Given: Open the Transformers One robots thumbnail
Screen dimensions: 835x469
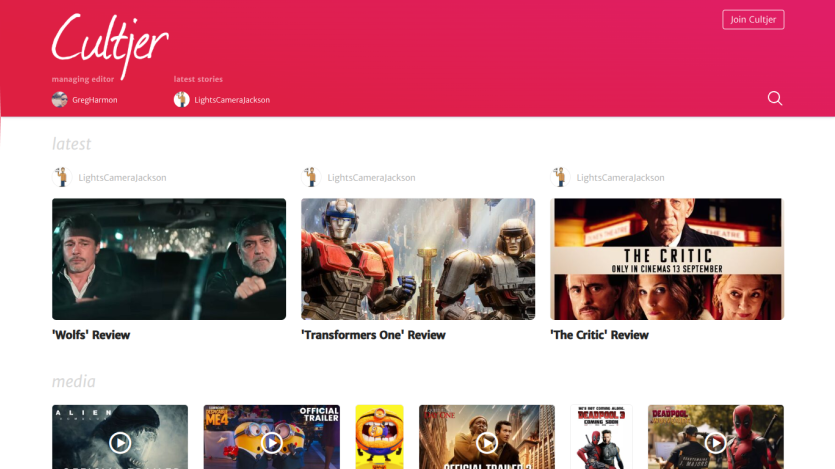Looking at the screenshot, I should tap(418, 259).
